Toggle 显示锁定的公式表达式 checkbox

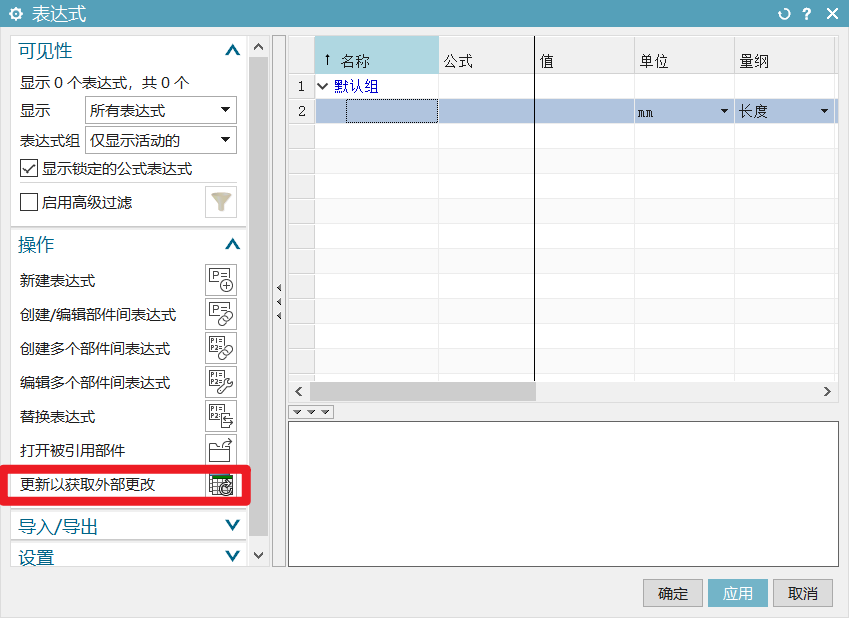(x=29, y=168)
